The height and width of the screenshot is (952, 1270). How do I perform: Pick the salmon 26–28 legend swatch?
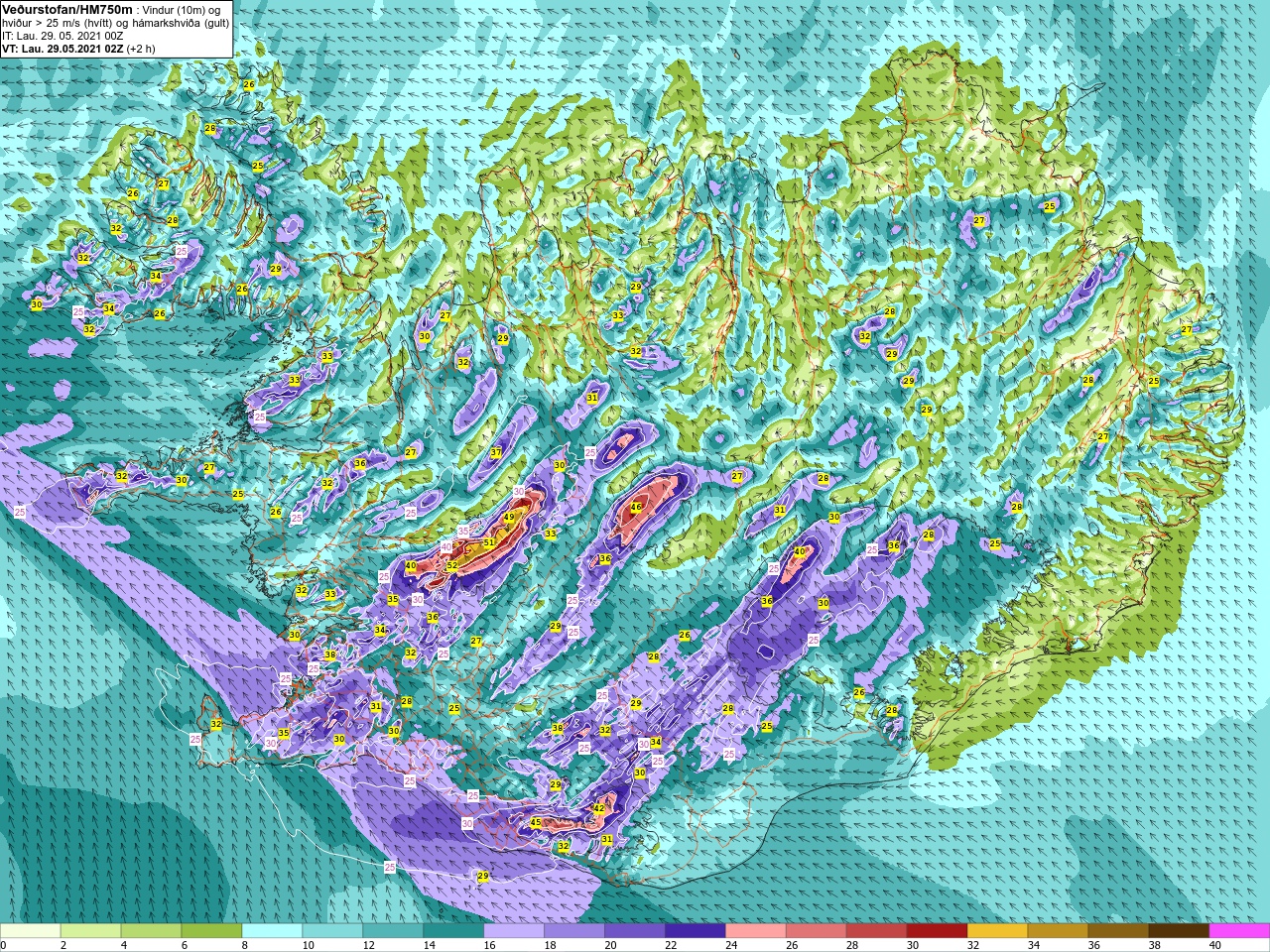tap(818, 931)
